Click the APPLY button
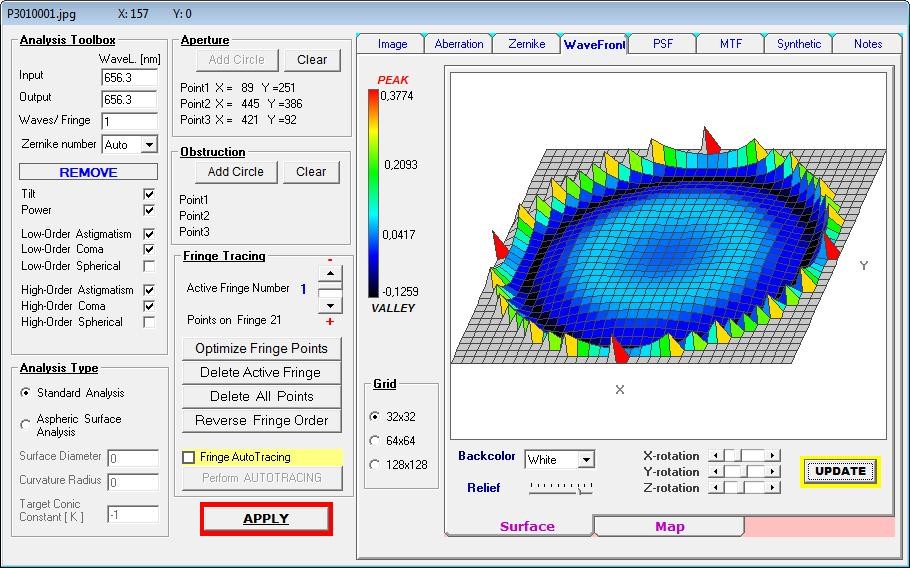Screen dimensions: 910x568 [266, 519]
